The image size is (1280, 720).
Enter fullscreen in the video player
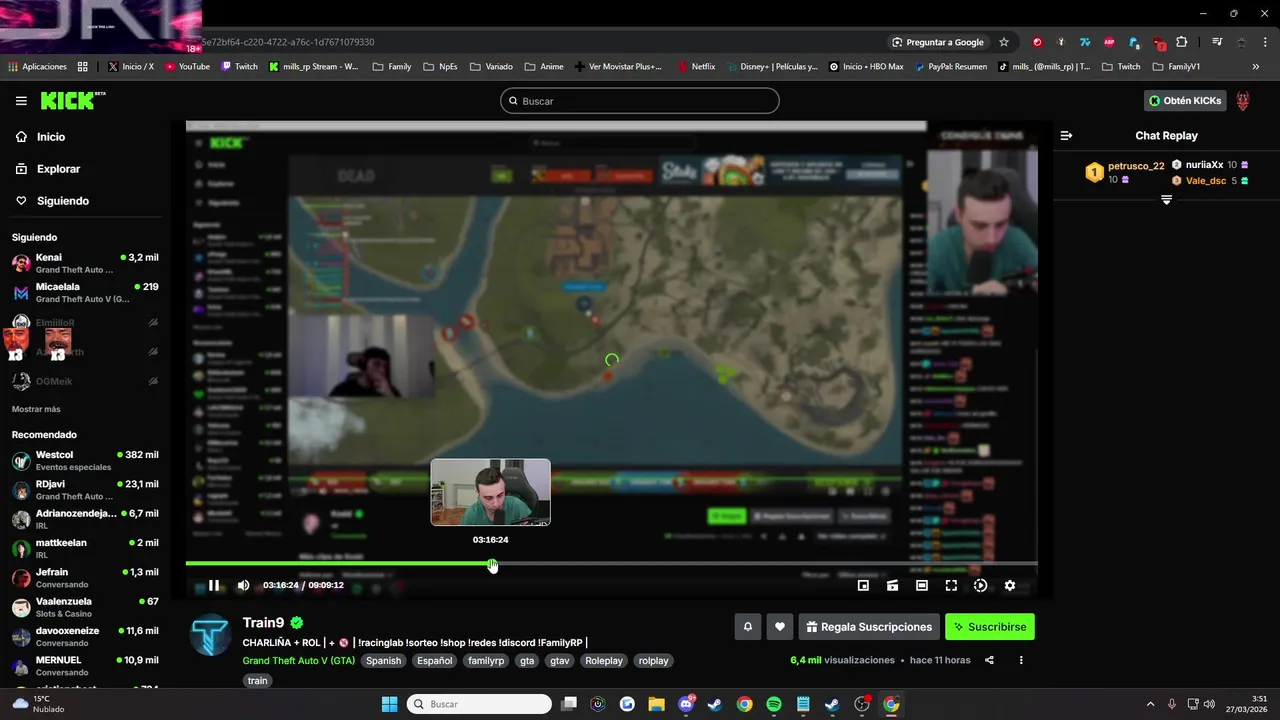pos(951,586)
